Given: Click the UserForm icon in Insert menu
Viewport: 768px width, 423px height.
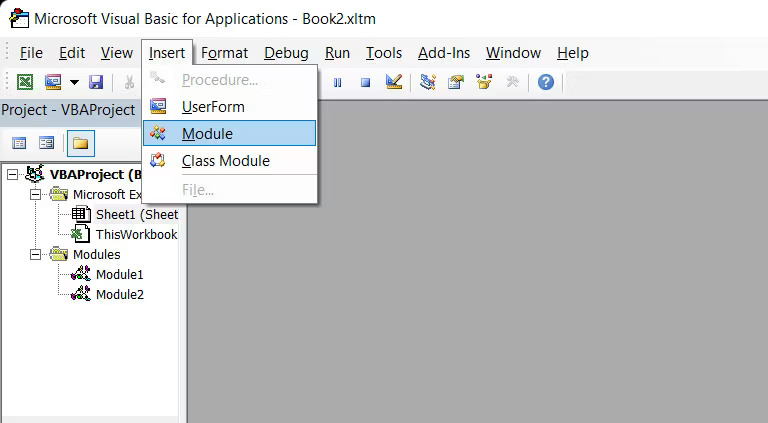Looking at the screenshot, I should click(158, 106).
